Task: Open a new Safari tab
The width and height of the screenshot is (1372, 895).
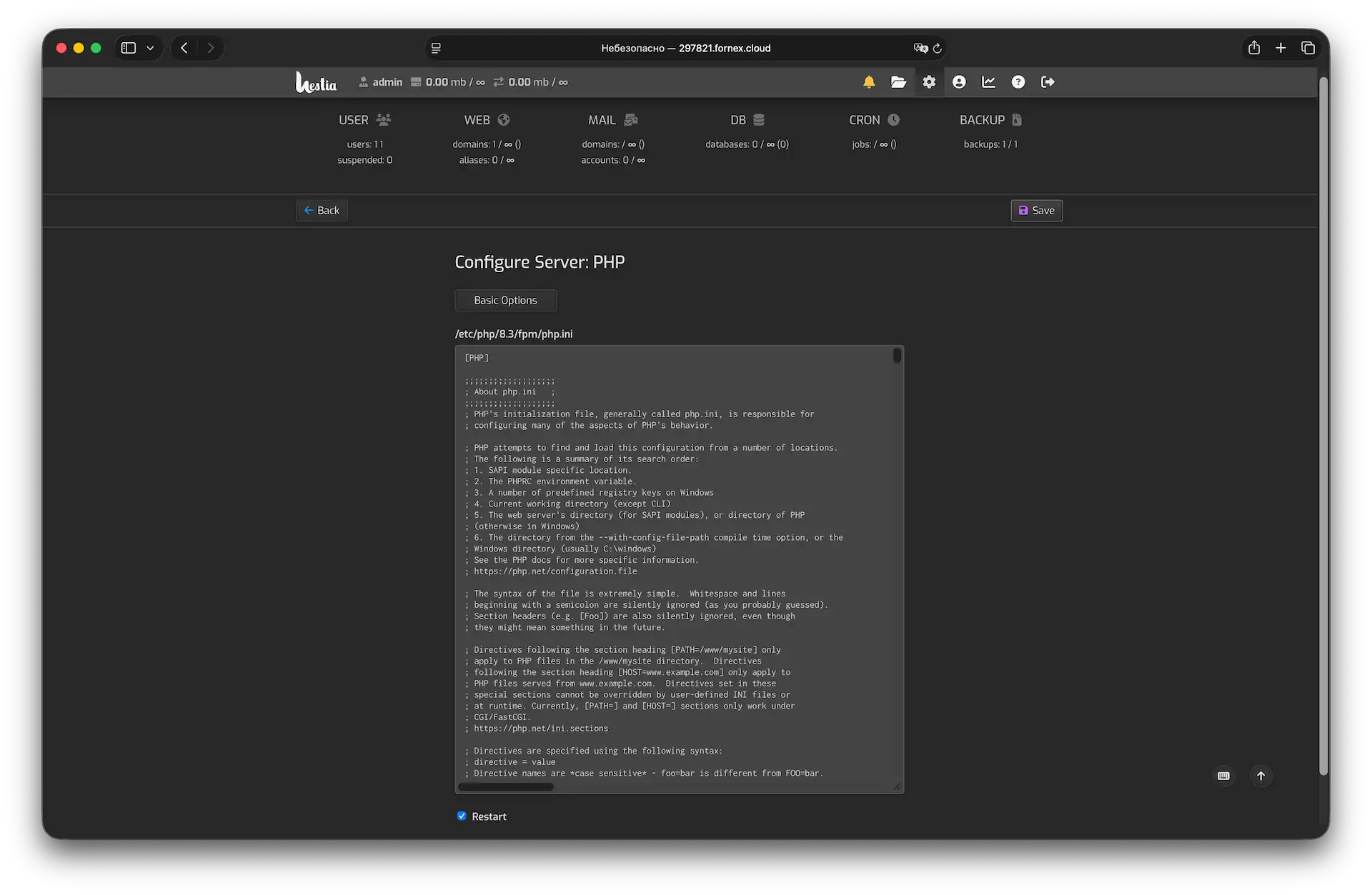Action: pos(1281,48)
